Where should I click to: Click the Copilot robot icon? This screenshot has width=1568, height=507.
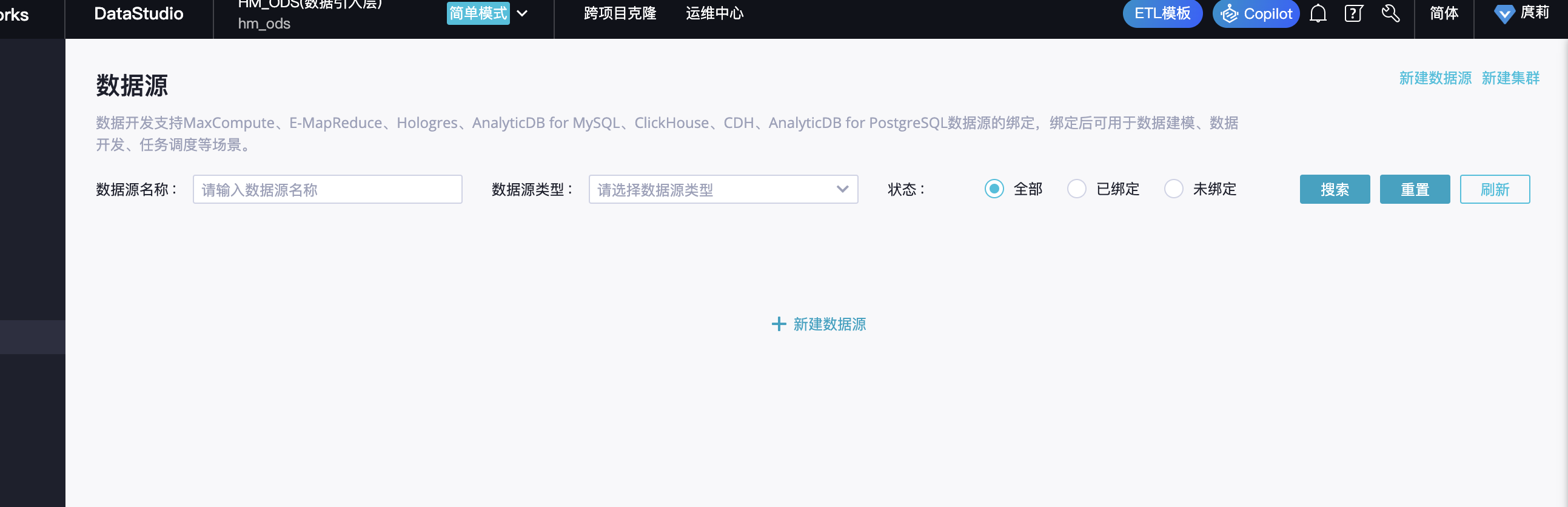(1229, 13)
